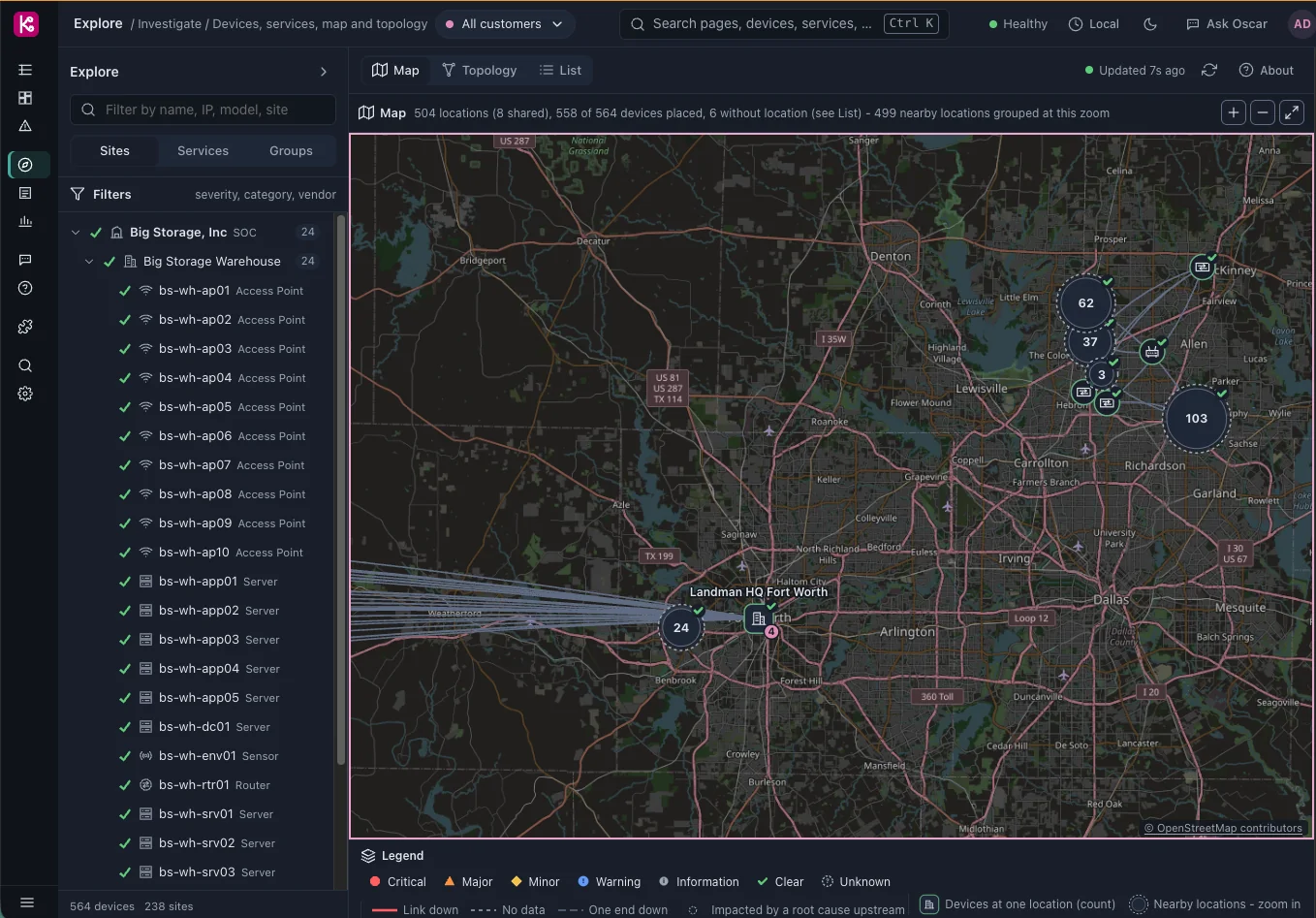
Task: Open the OpenStreetMap contributors link
Action: (x=1223, y=829)
